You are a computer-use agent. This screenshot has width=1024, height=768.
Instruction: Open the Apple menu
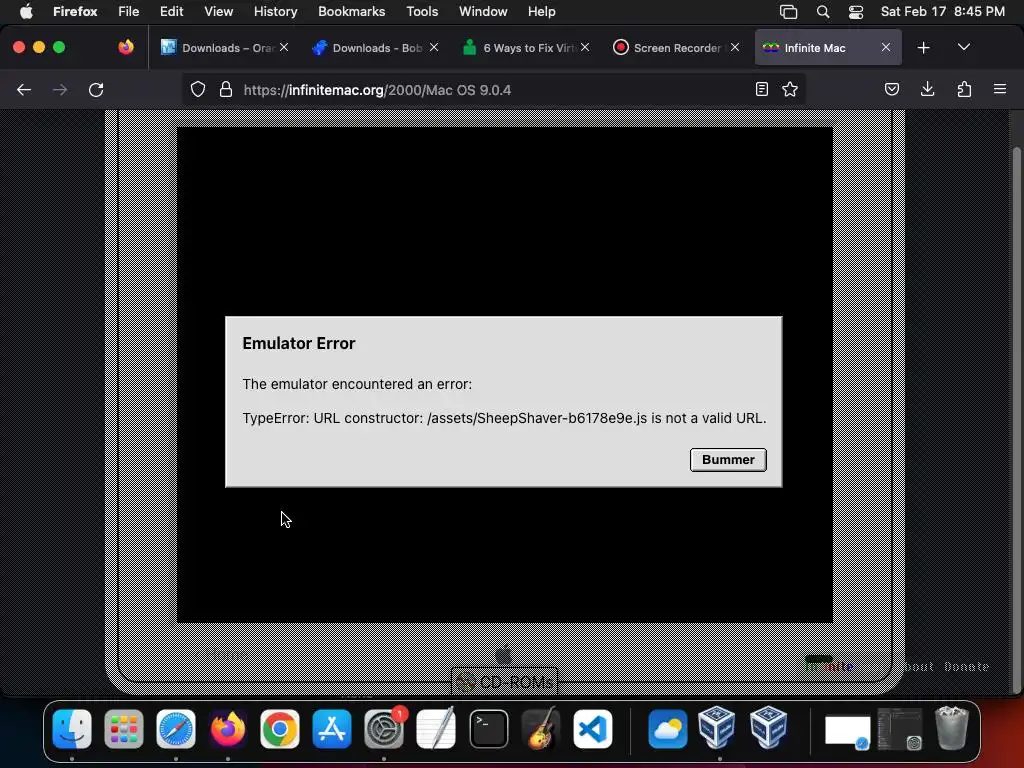(26, 11)
